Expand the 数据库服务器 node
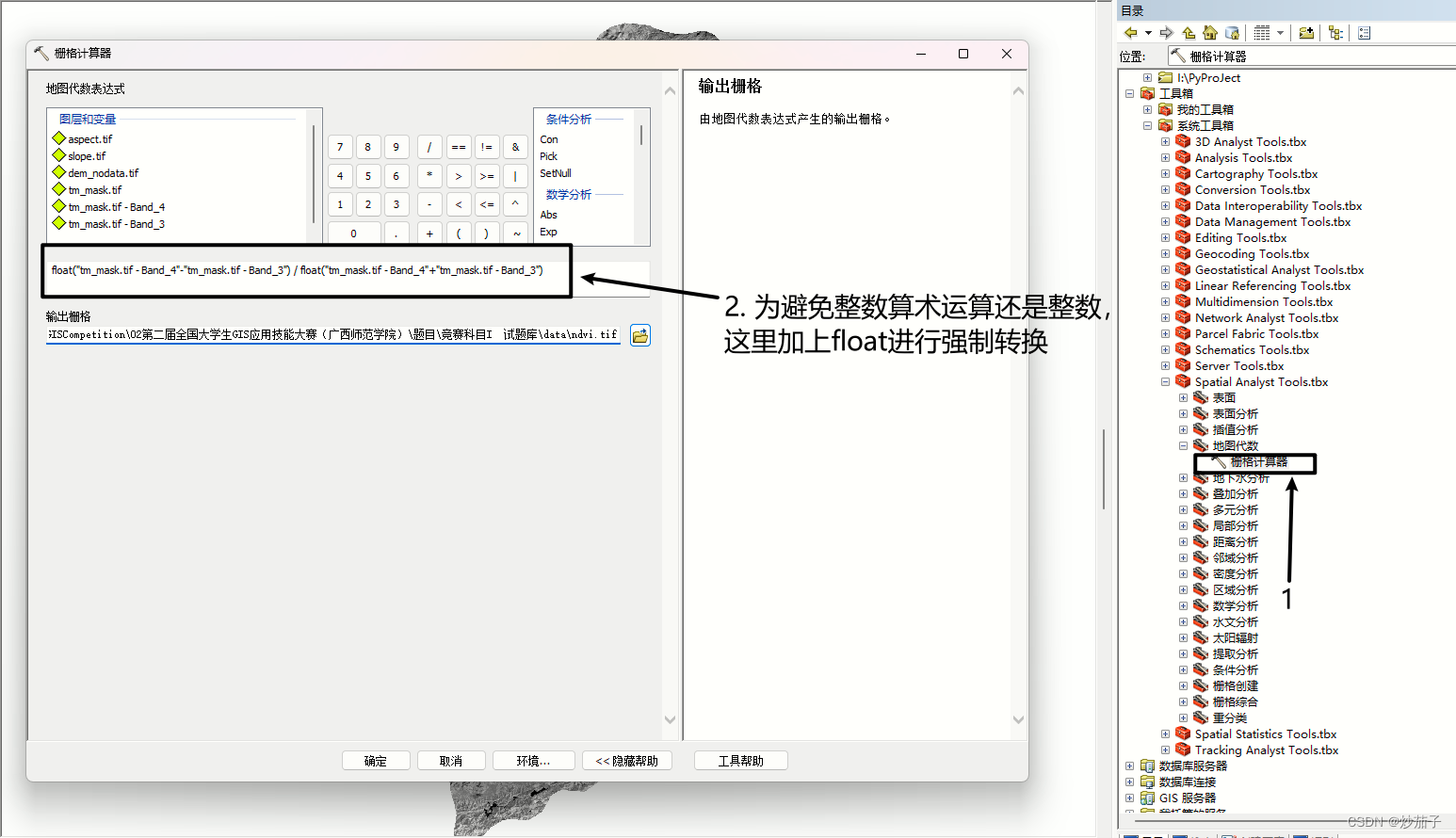Viewport: 1456px width, 838px height. coord(1130,766)
